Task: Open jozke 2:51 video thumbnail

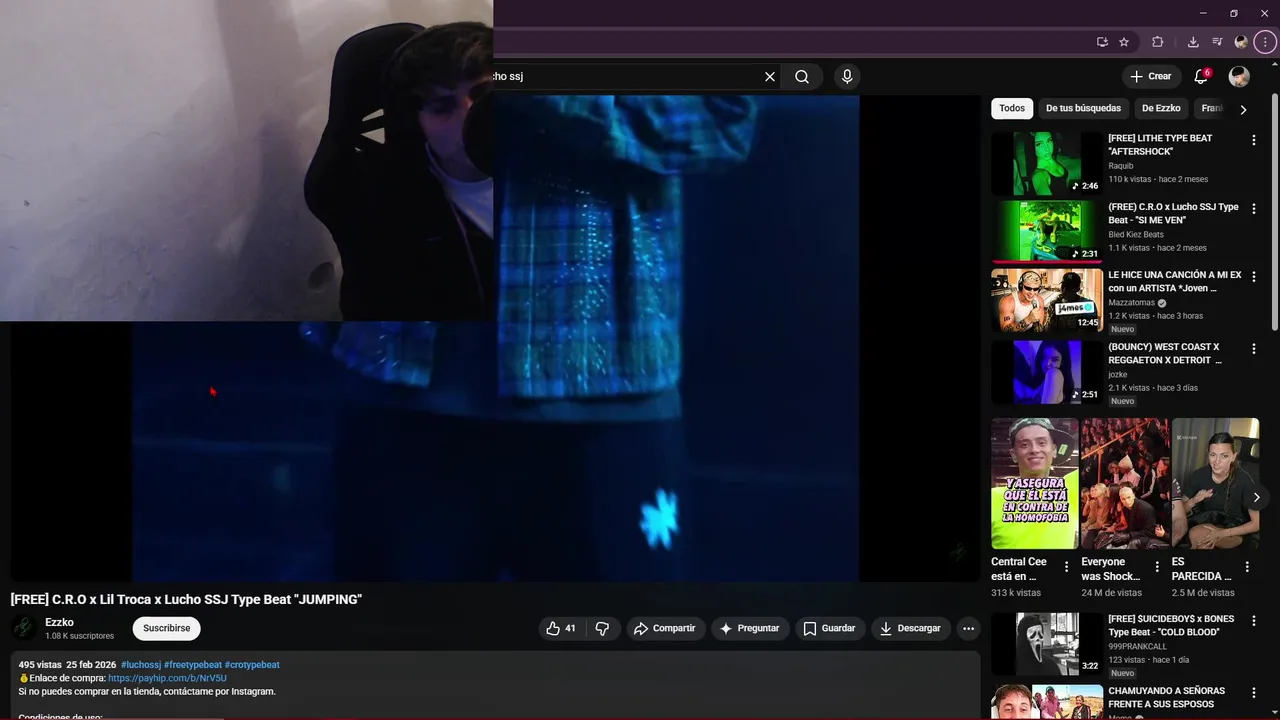Action: pos(1047,372)
